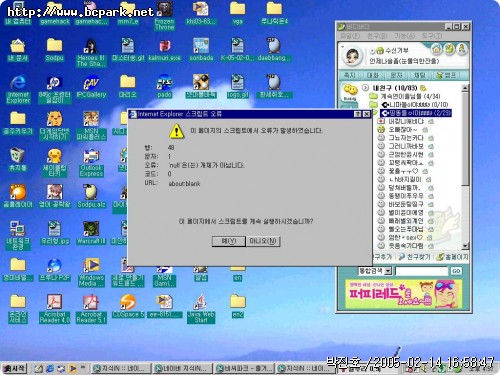Click the yellow Buddy smiley sidebar icon
The image size is (500, 375).
350,92
